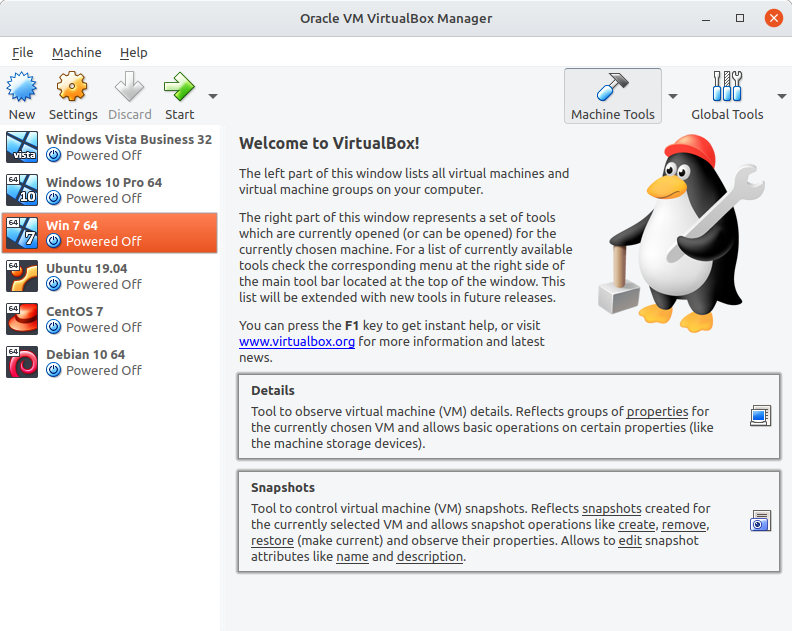Screen dimensions: 792x631
Task: Expand the Start button dropdown arrow
Action: (x=213, y=96)
